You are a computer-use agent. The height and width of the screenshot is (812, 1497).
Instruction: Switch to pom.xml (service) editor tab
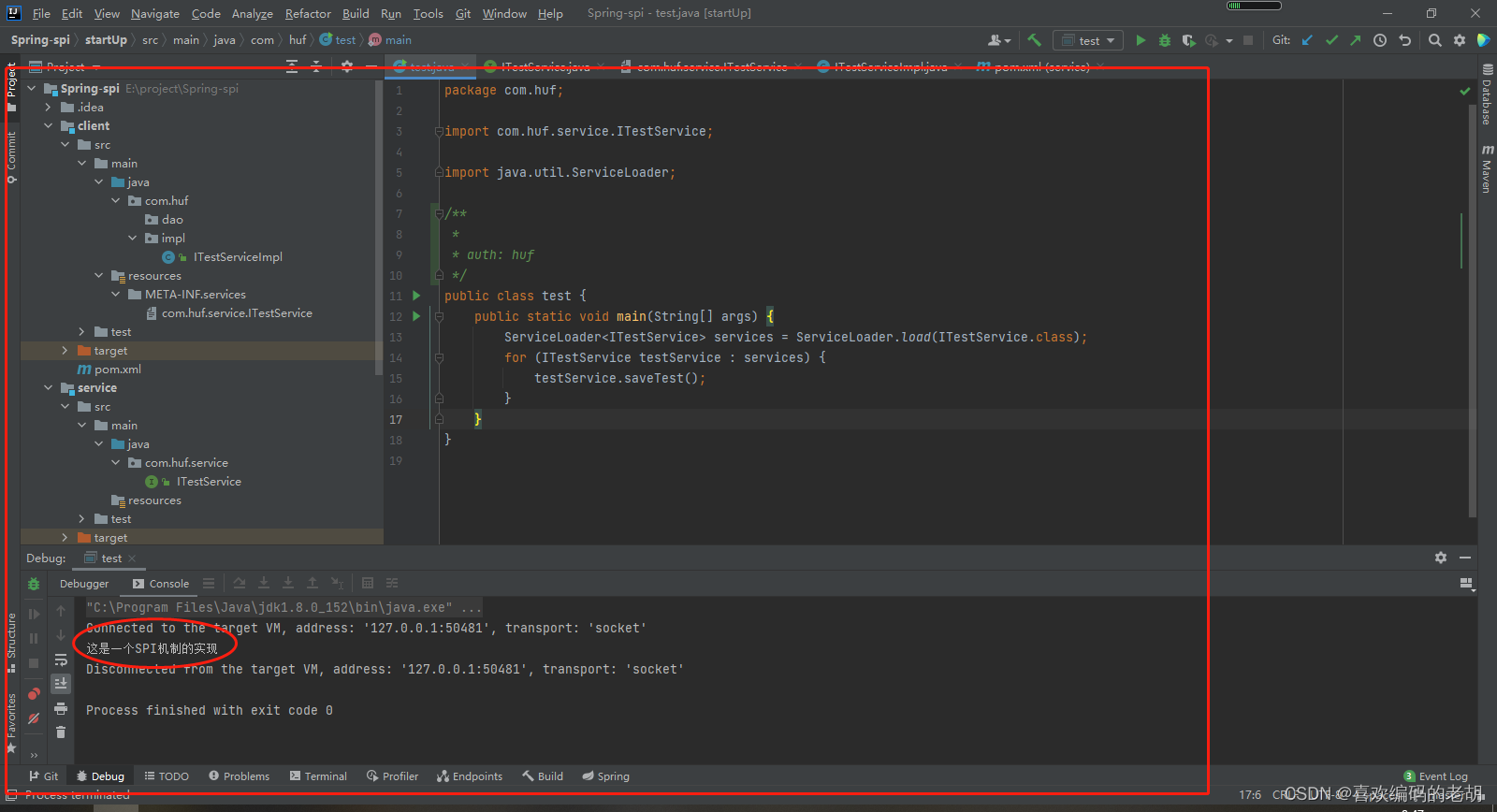pos(1040,66)
